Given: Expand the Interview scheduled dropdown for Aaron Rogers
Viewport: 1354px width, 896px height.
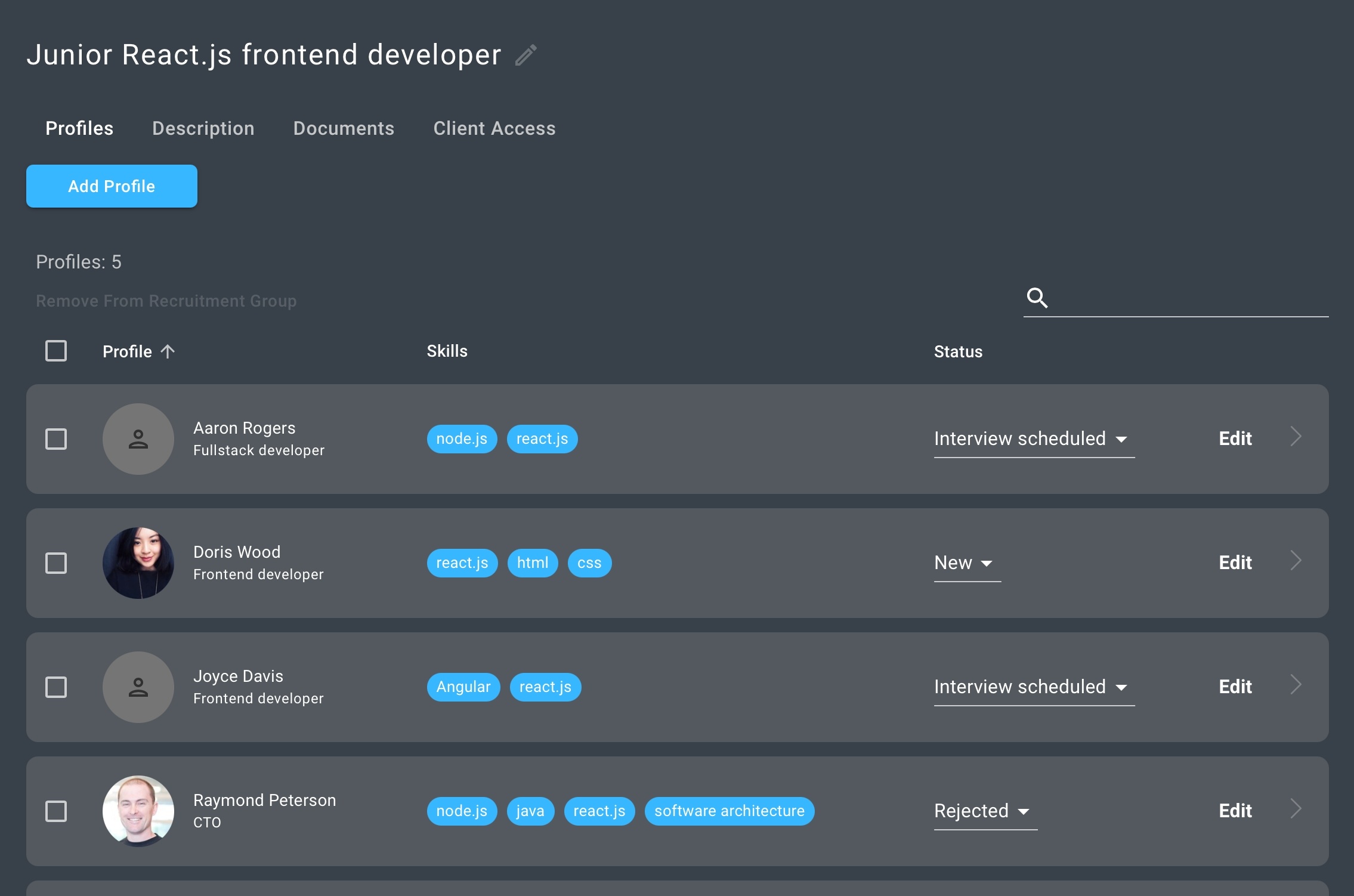Looking at the screenshot, I should coord(1122,438).
